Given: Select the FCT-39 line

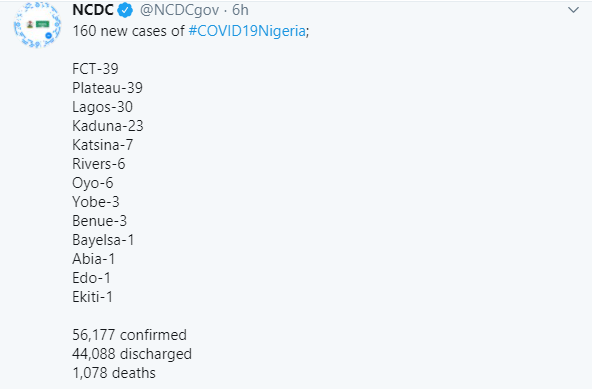Looking at the screenshot, I should [x=95, y=69].
